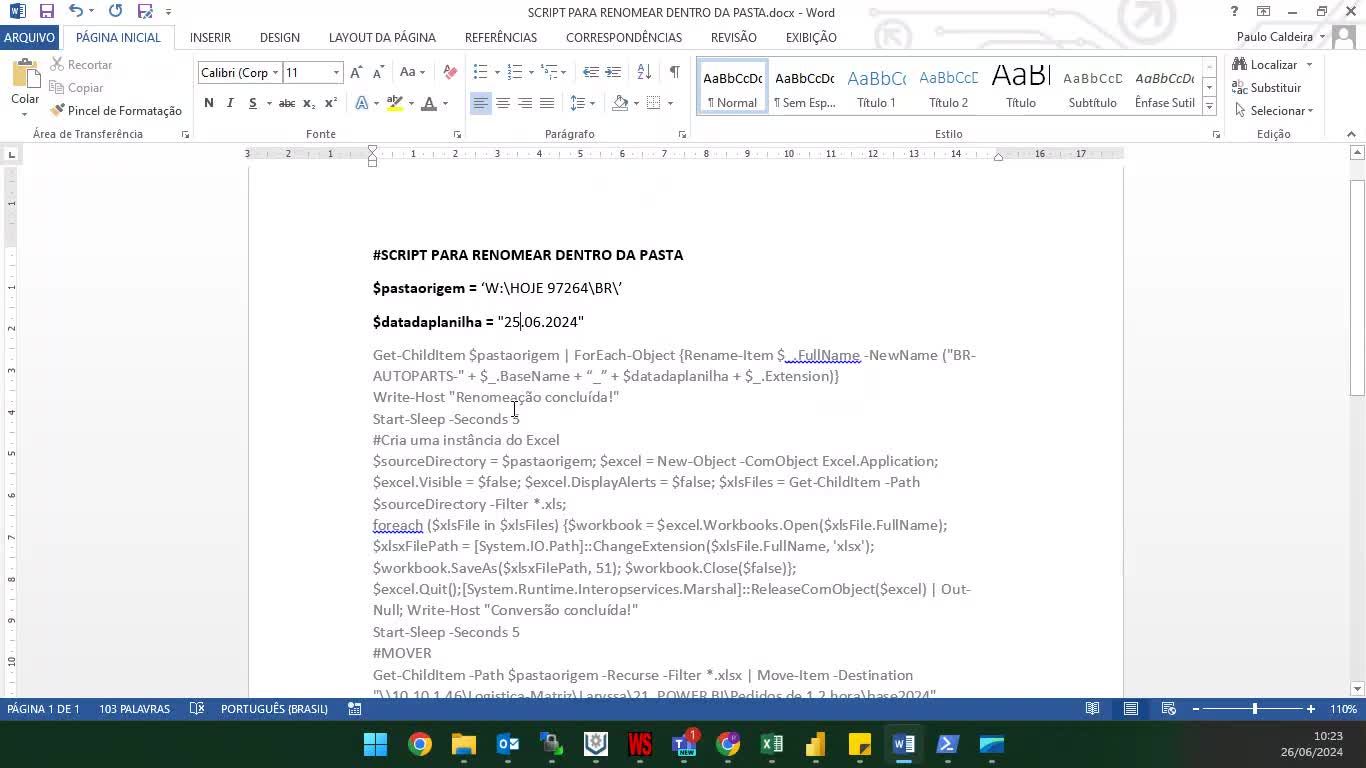
Task: Click Localizar find button
Action: (1265, 65)
